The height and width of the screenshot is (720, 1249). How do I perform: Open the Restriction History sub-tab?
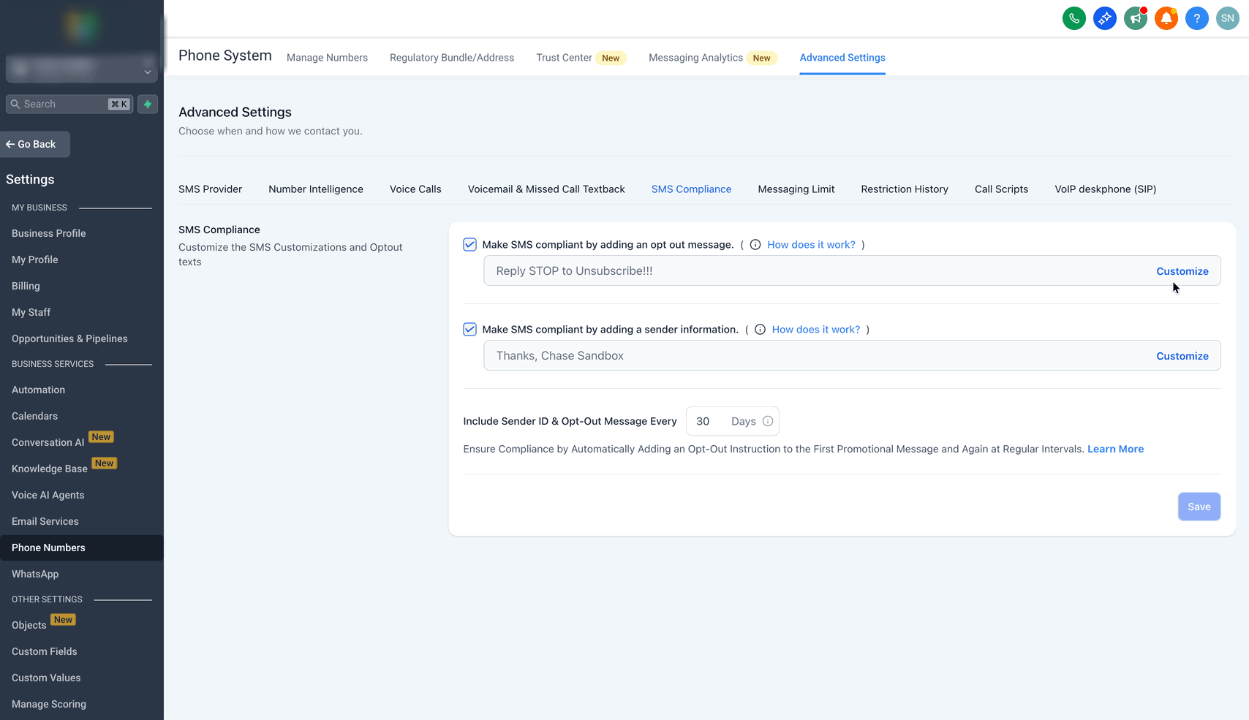pyautogui.click(x=904, y=189)
